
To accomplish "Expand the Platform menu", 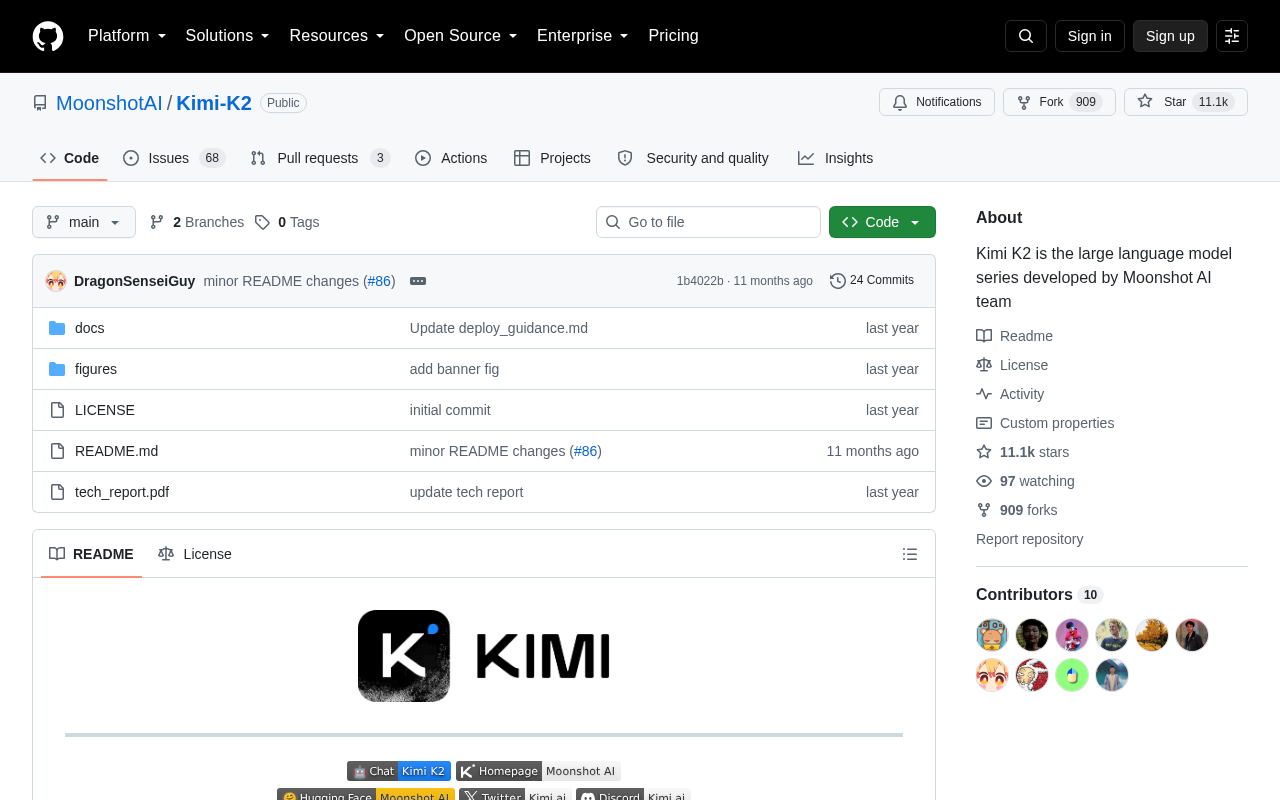I will (127, 36).
